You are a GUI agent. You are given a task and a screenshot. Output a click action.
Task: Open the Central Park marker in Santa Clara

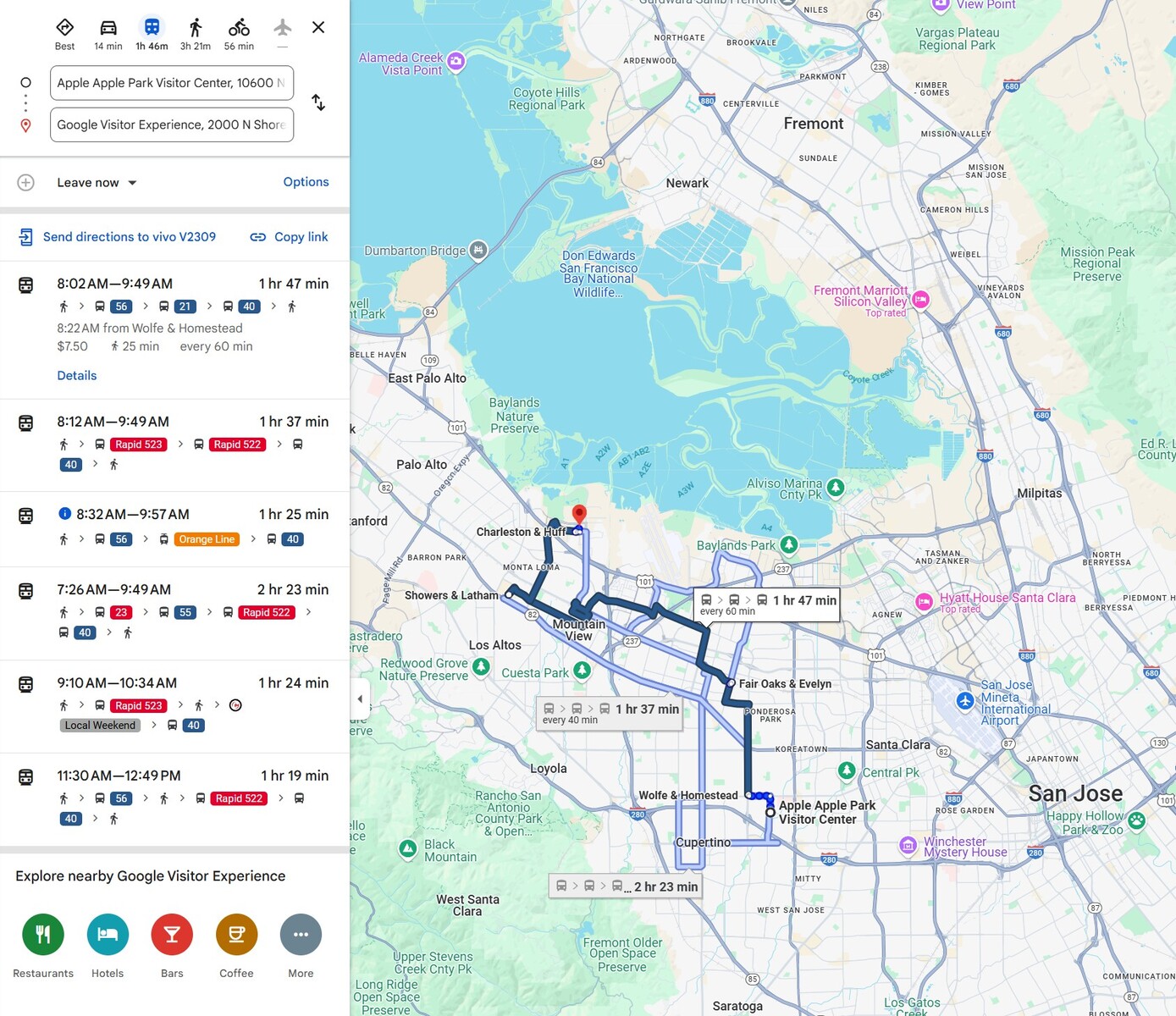847,770
